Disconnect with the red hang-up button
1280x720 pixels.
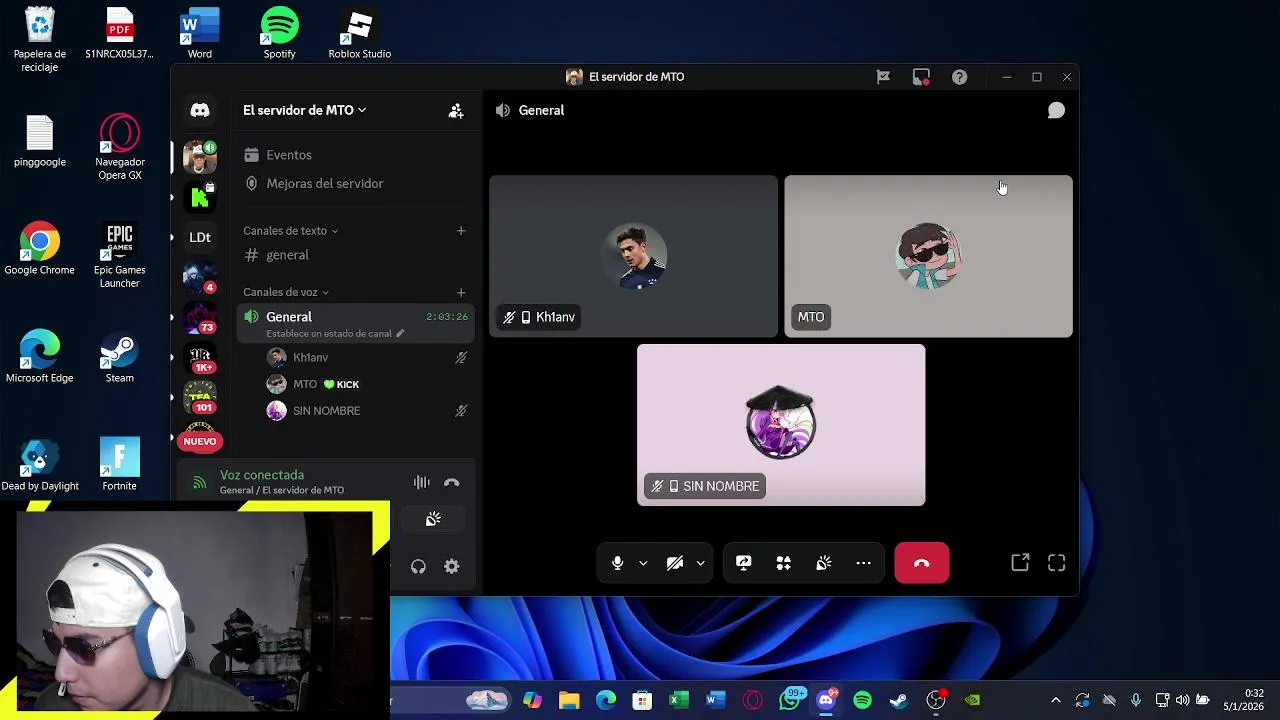pyautogui.click(x=922, y=563)
